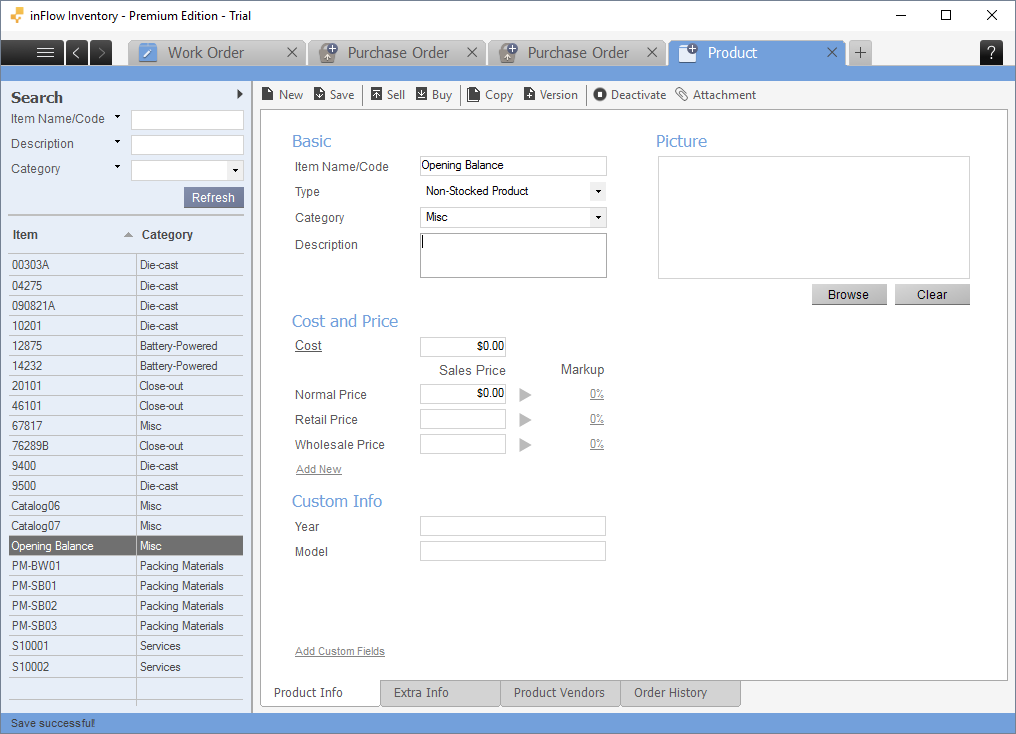1016x734 pixels.
Task: Click the Cost amount field
Action: (463, 346)
